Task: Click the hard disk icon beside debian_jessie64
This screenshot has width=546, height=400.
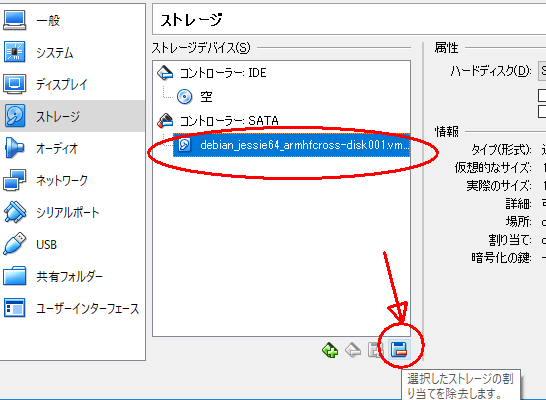Action: click(184, 144)
